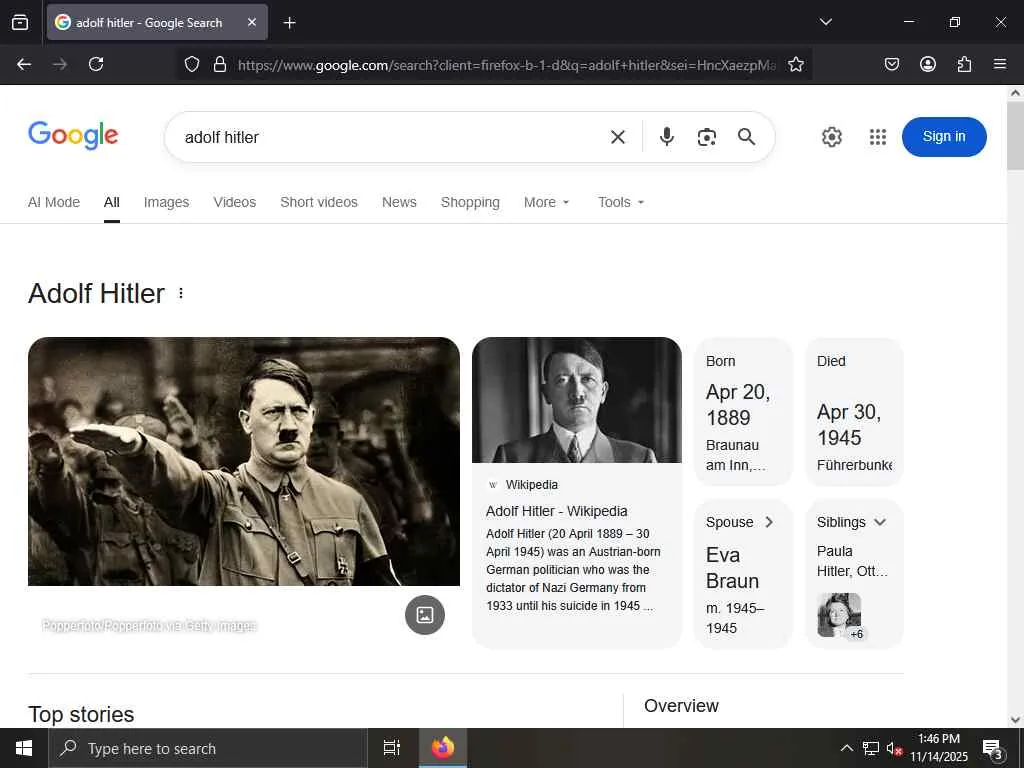The height and width of the screenshot is (768, 1024).
Task: Open a new tab with plus button
Action: click(x=289, y=23)
